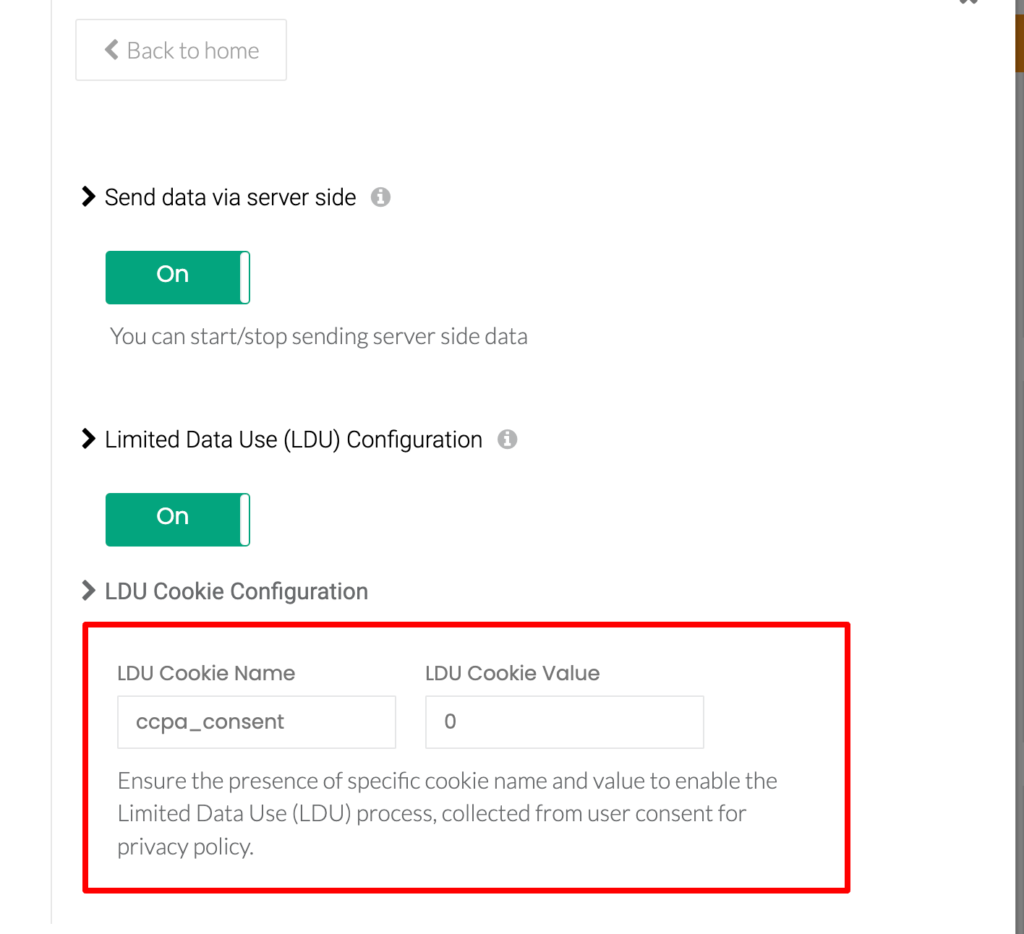
Task: Click the LDU Cookie Configuration heading text
Action: point(236,591)
